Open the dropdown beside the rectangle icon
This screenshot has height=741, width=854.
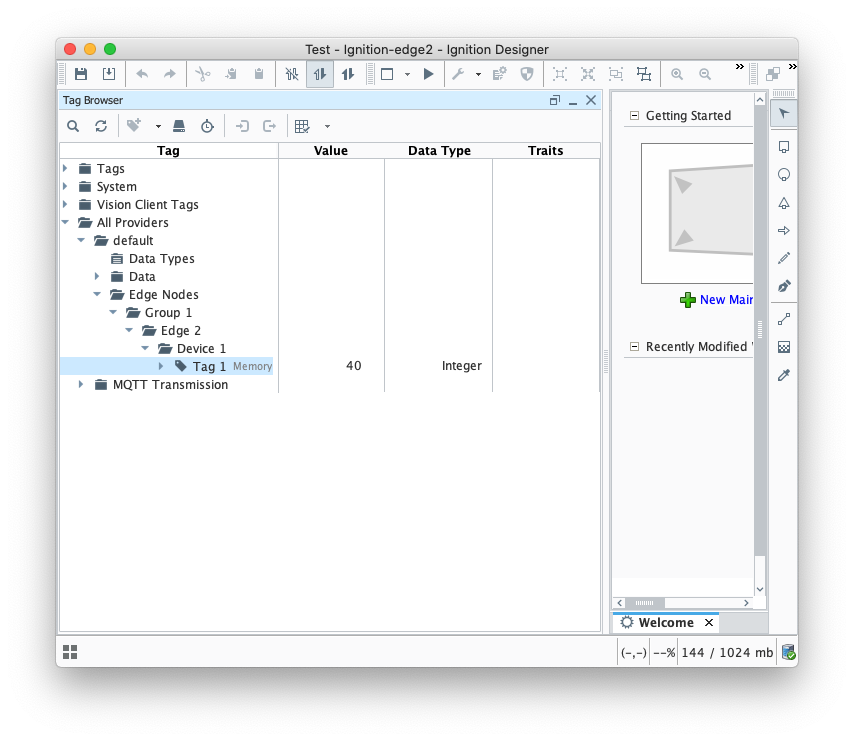[407, 75]
